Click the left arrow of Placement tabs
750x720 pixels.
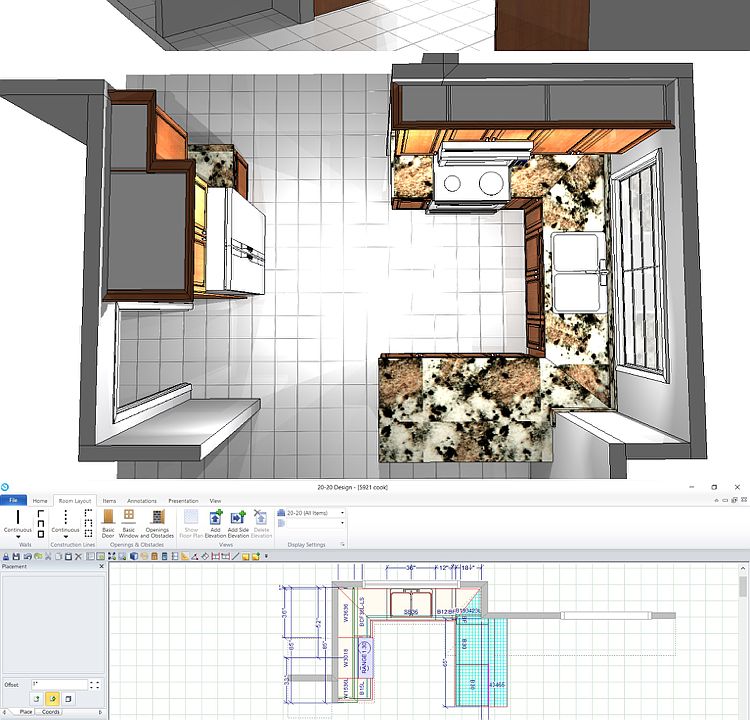(x=6, y=712)
